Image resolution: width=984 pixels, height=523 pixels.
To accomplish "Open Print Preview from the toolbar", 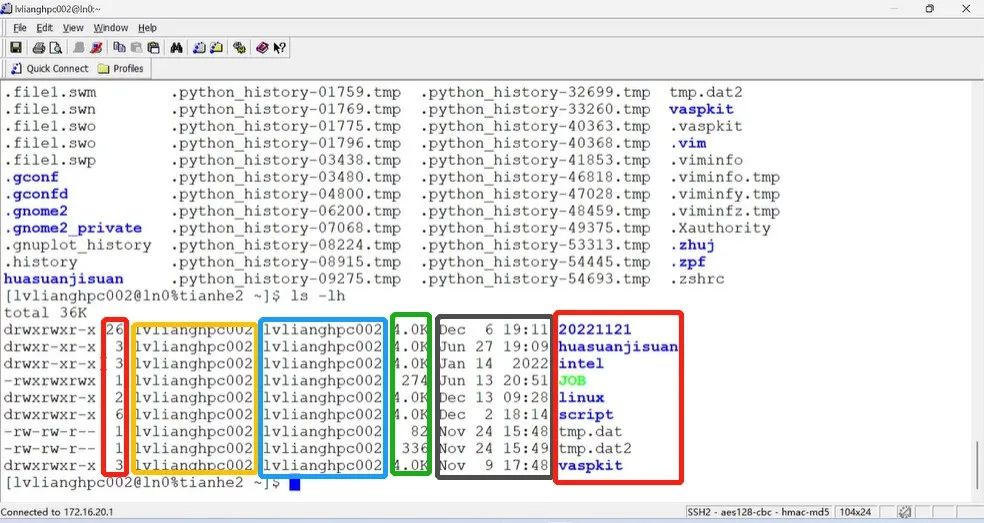I will [56, 48].
